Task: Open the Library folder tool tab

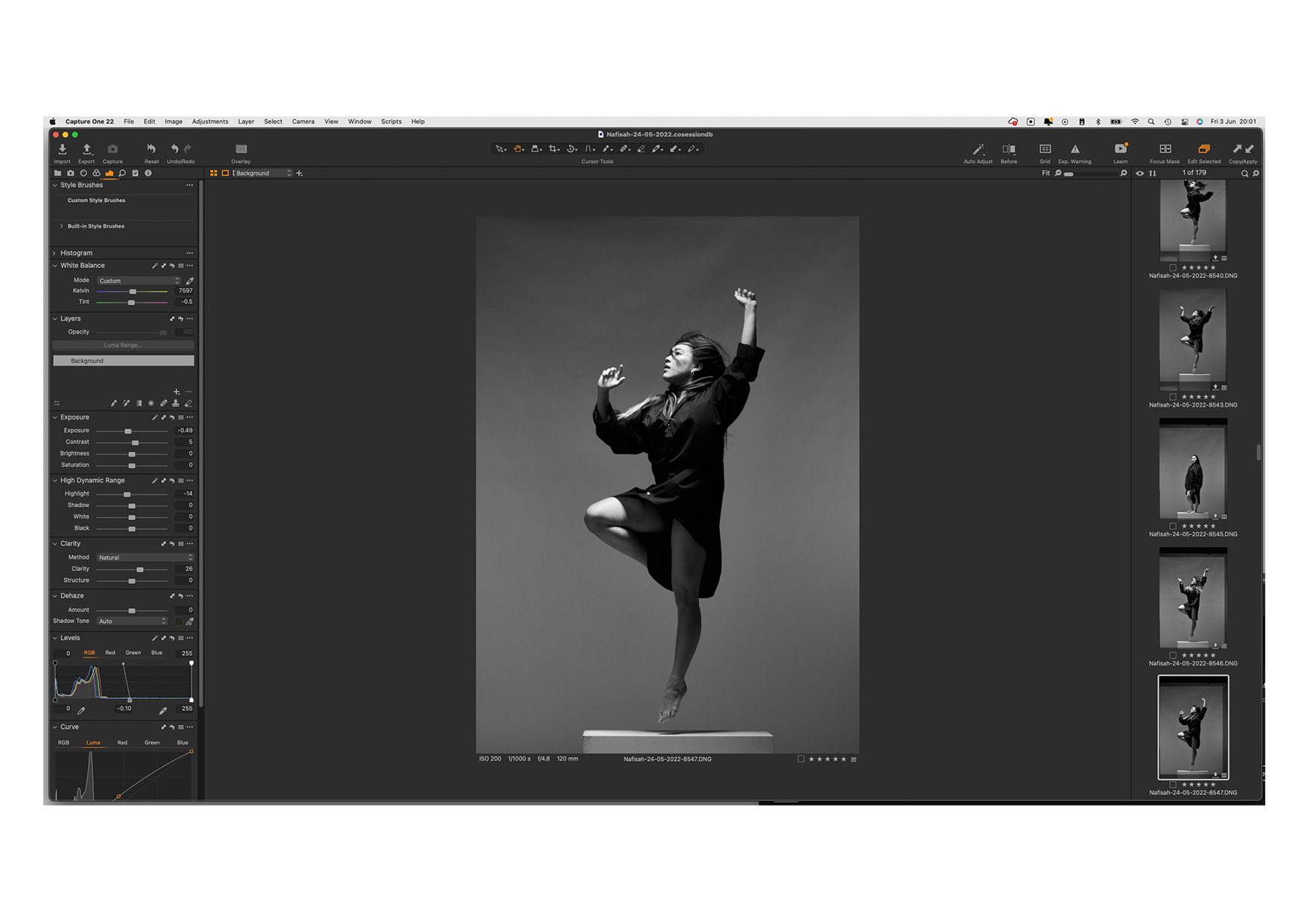Action: tap(57, 173)
